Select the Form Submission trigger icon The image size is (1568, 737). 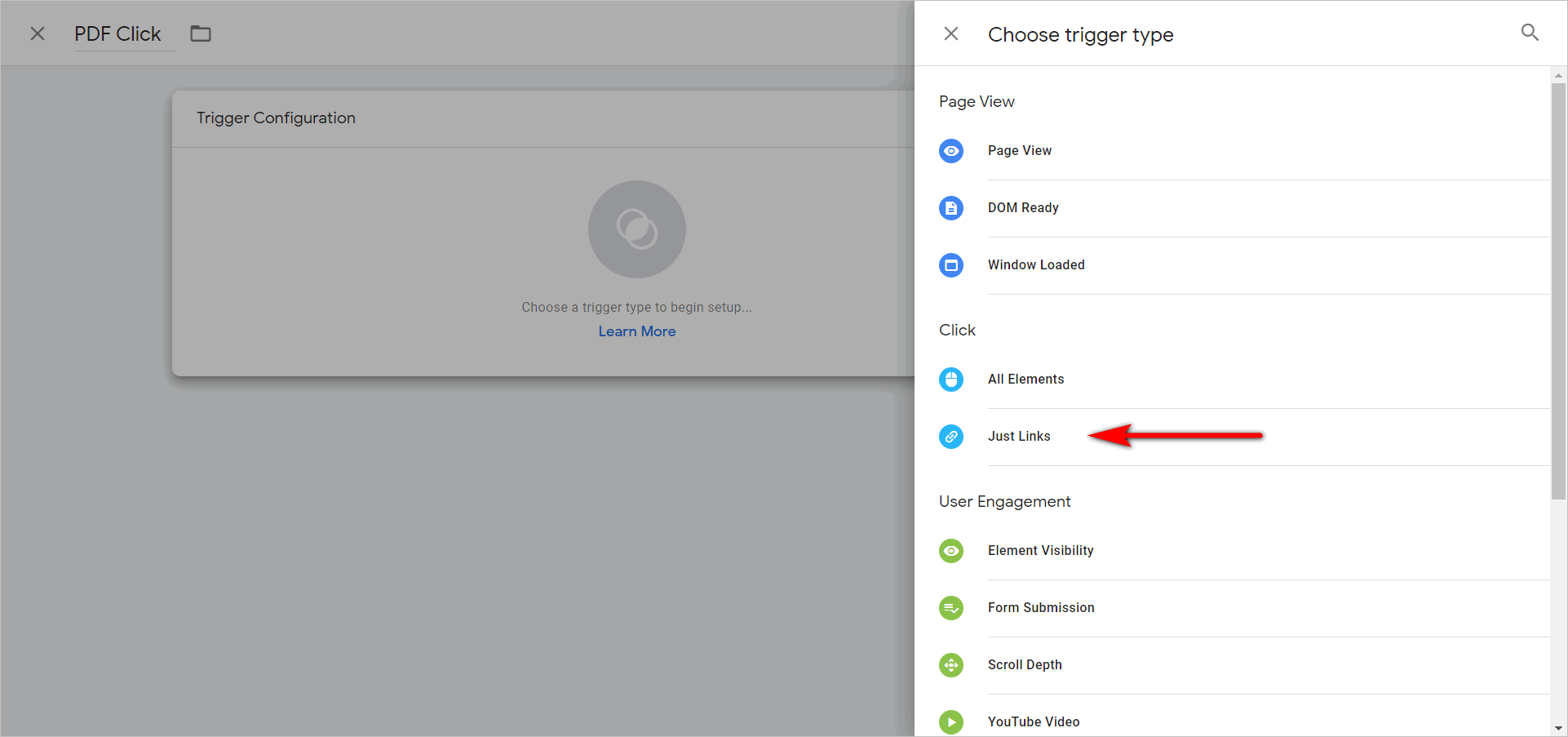click(x=951, y=607)
